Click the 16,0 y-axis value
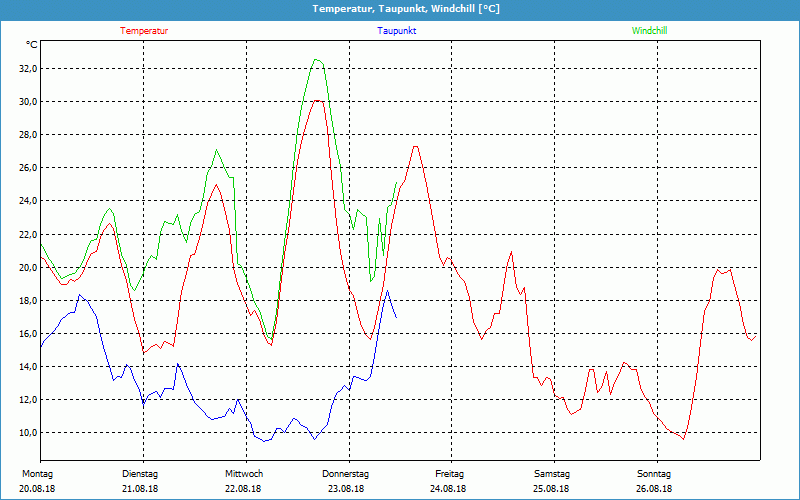 click(x=28, y=334)
